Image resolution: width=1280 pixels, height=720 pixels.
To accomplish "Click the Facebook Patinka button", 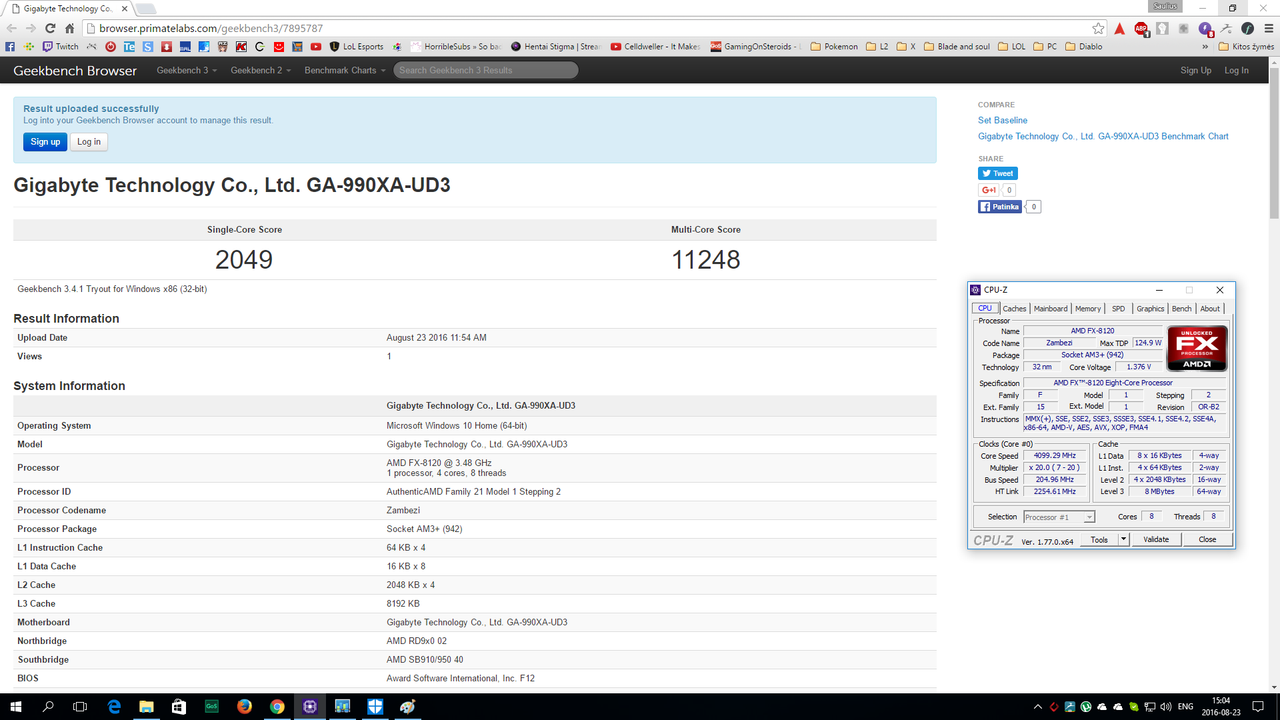I will tap(1000, 207).
